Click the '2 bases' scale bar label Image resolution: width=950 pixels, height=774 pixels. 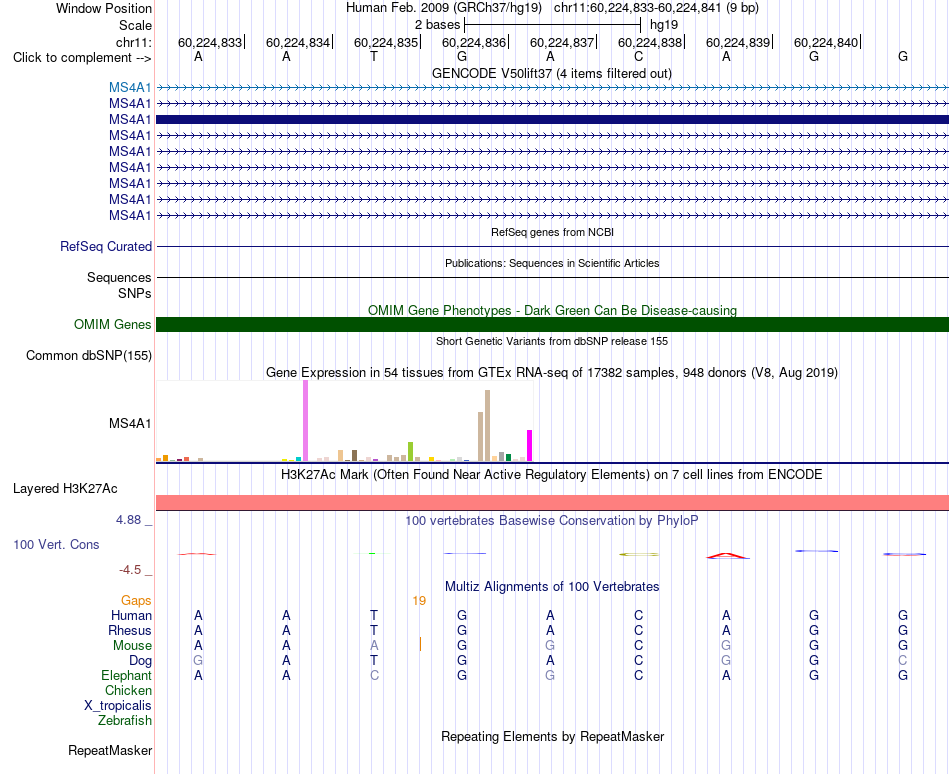point(437,25)
